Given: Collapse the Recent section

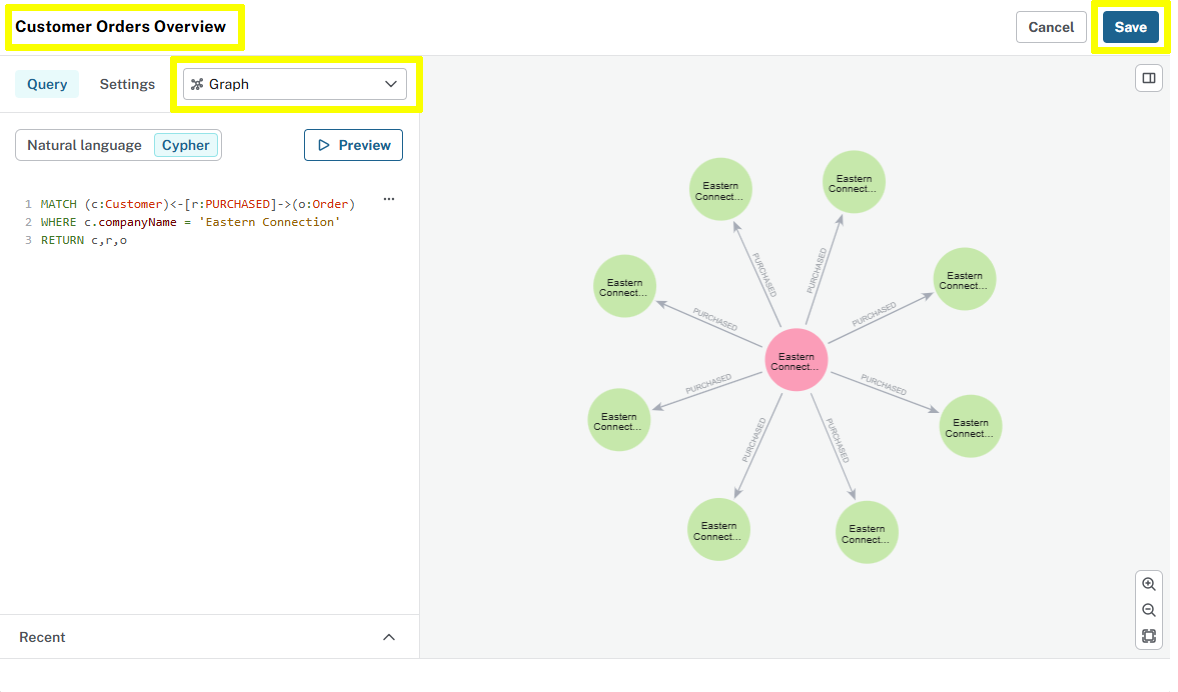Looking at the screenshot, I should [389, 637].
